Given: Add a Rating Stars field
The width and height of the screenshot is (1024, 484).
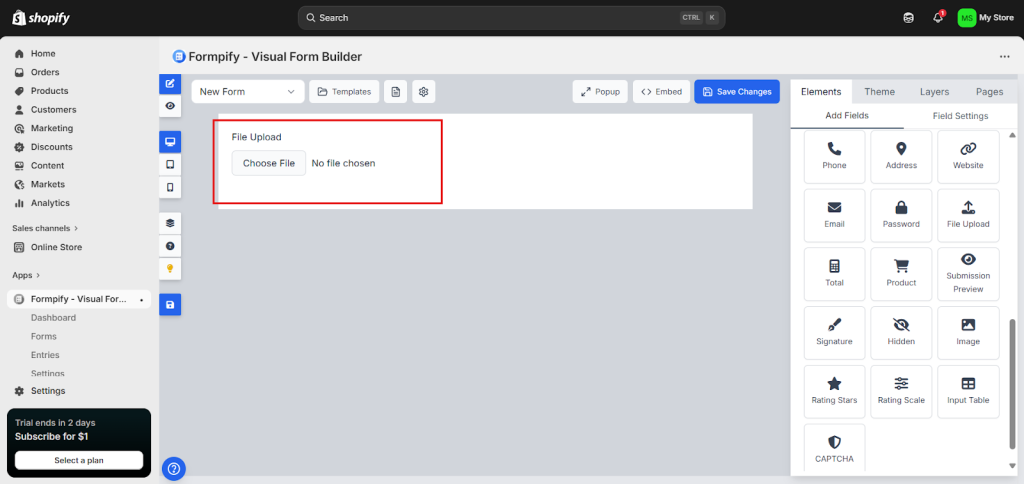Looking at the screenshot, I should click(834, 391).
